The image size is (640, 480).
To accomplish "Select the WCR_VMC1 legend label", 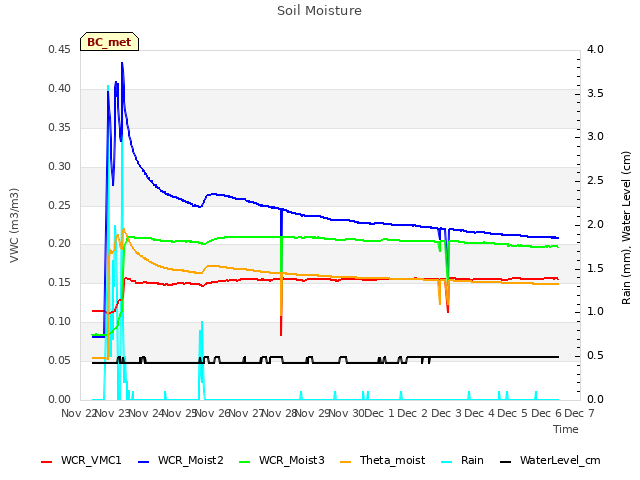I will click(x=91, y=460).
